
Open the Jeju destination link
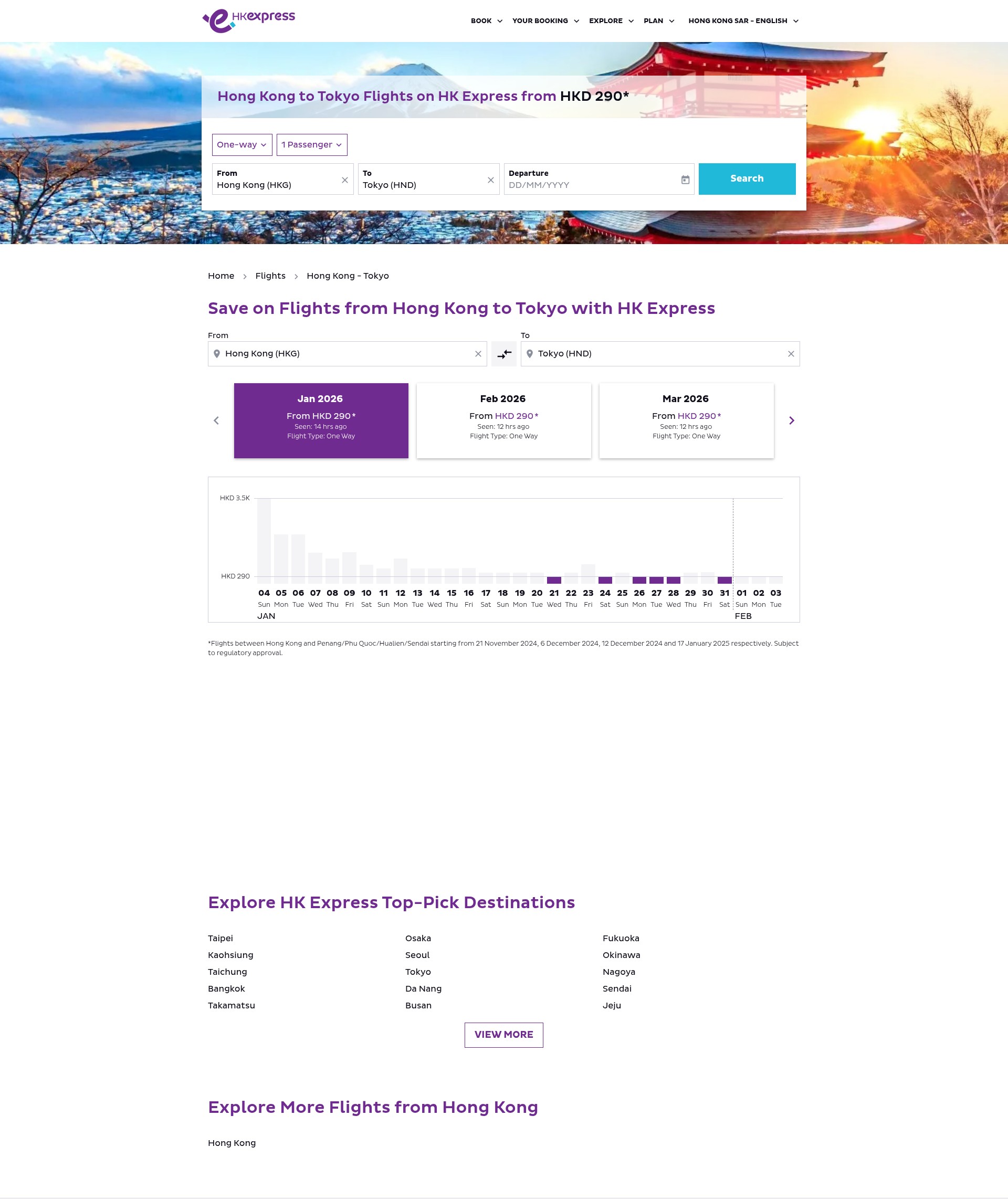(x=612, y=1005)
